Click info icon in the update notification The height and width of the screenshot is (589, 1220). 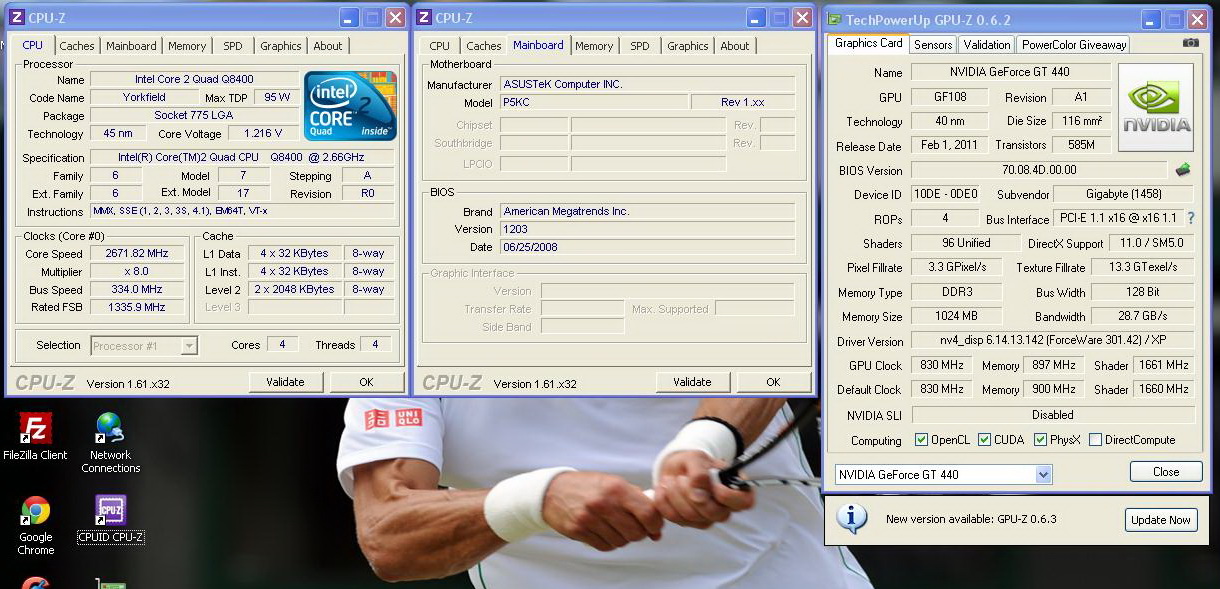pos(851,518)
